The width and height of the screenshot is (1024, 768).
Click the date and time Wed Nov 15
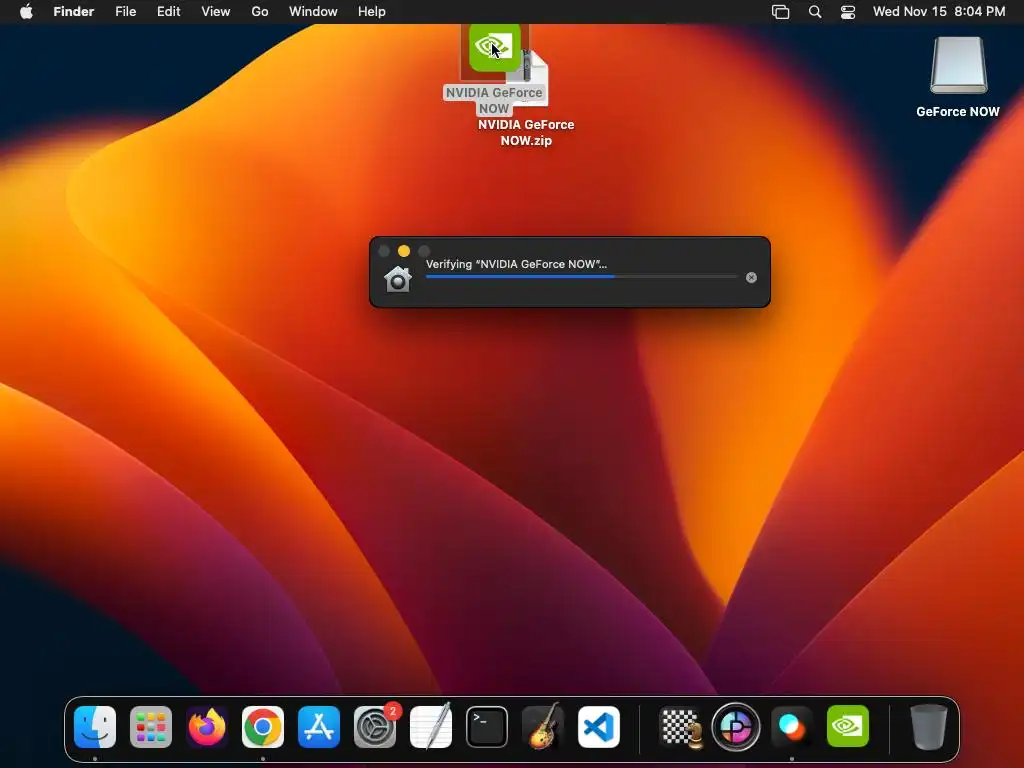point(939,12)
